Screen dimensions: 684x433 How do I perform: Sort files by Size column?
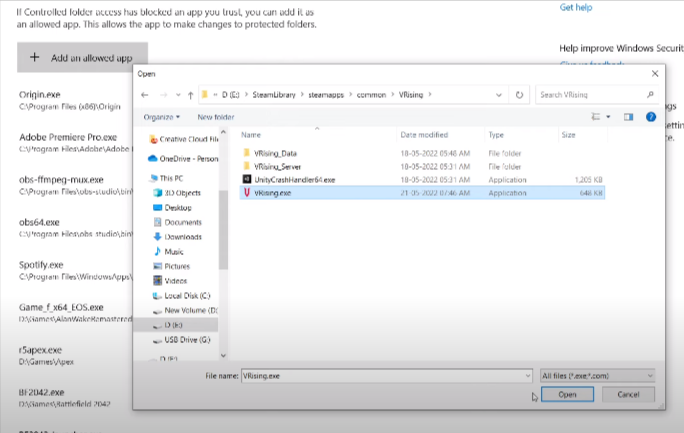click(x=568, y=135)
